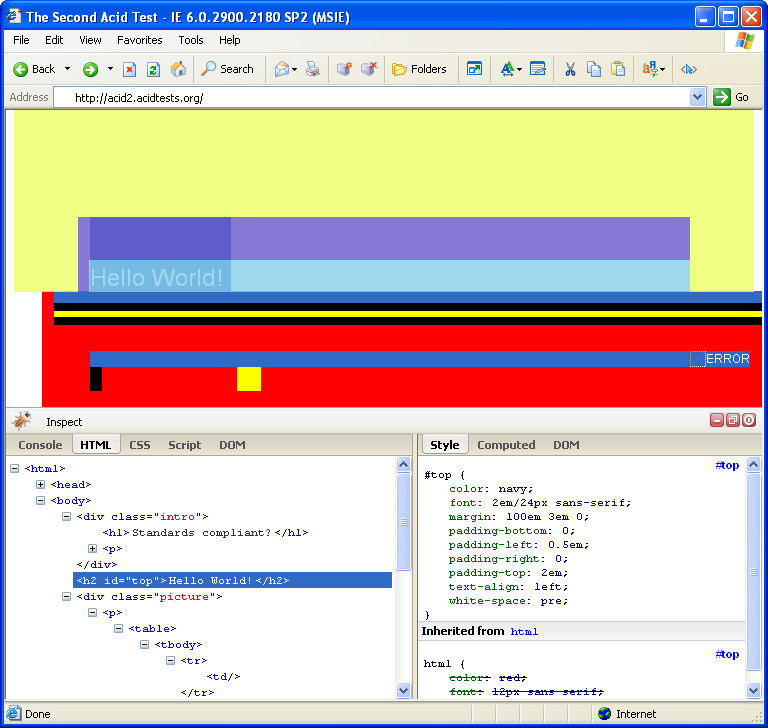
Task: Open the address bar dropdown
Action: pos(698,97)
